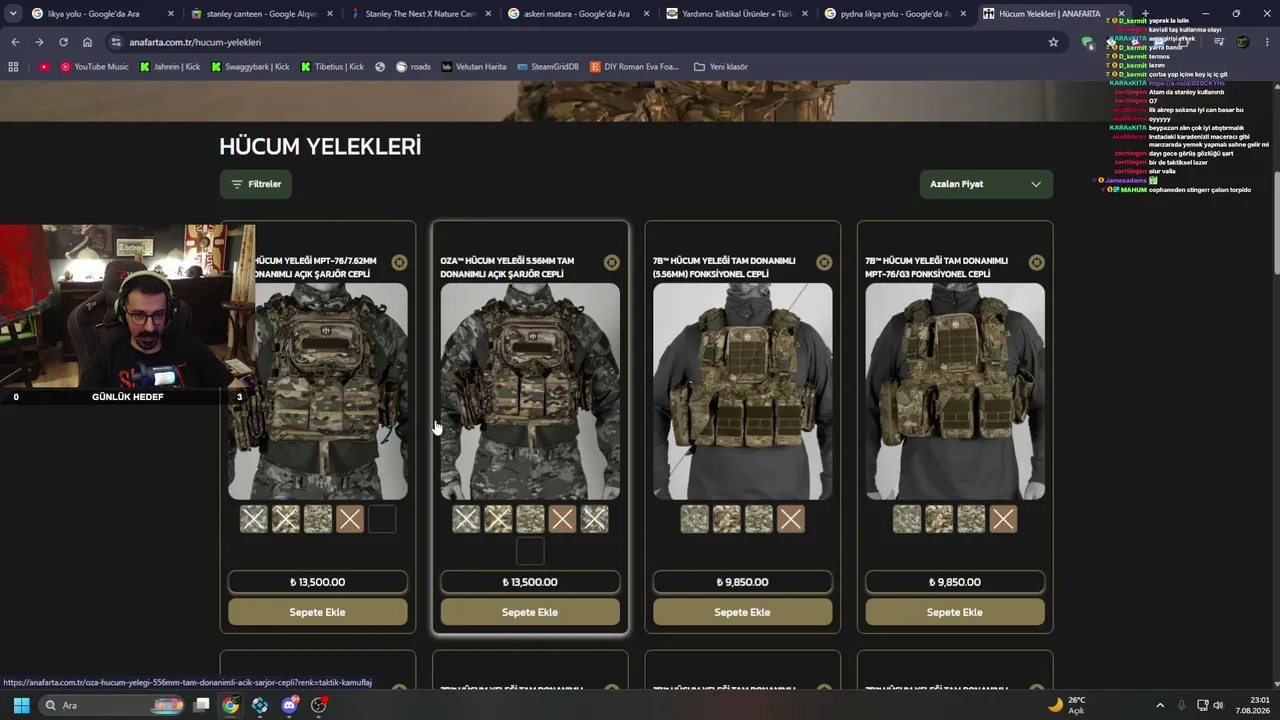
Task: Click the Chrome icon in the taskbar
Action: pyautogui.click(x=231, y=705)
